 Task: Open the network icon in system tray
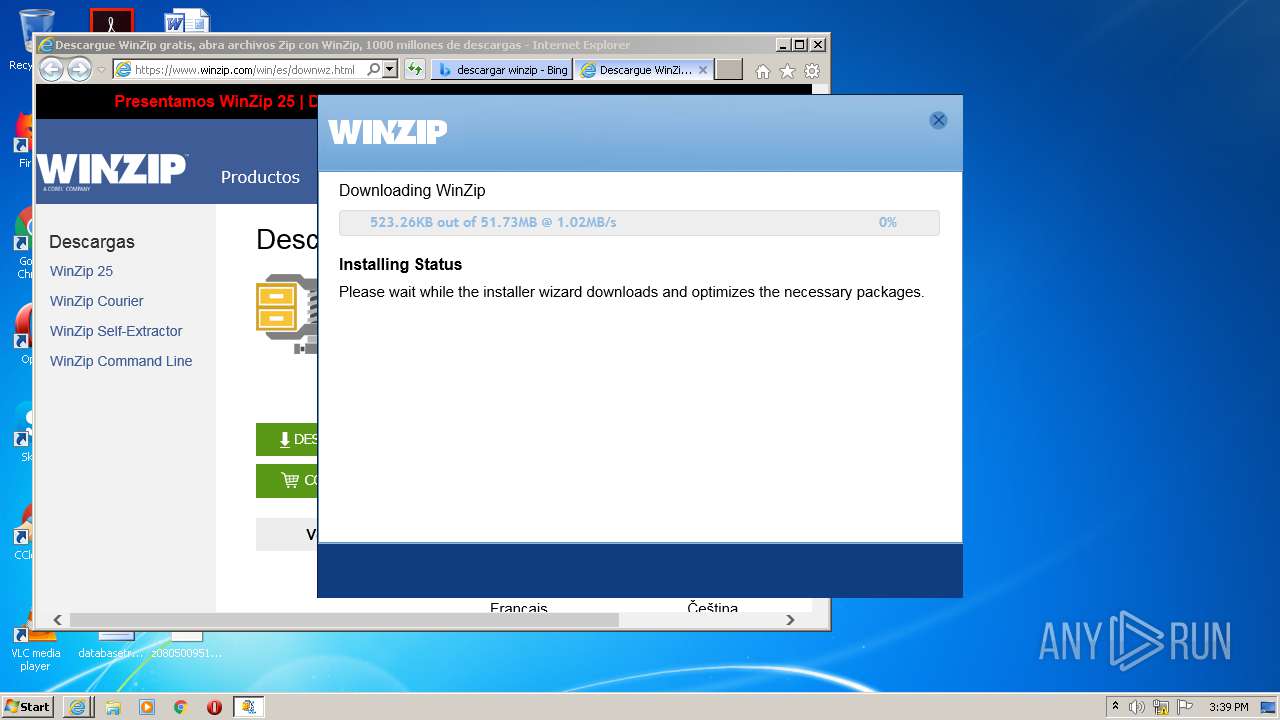[x=1161, y=707]
